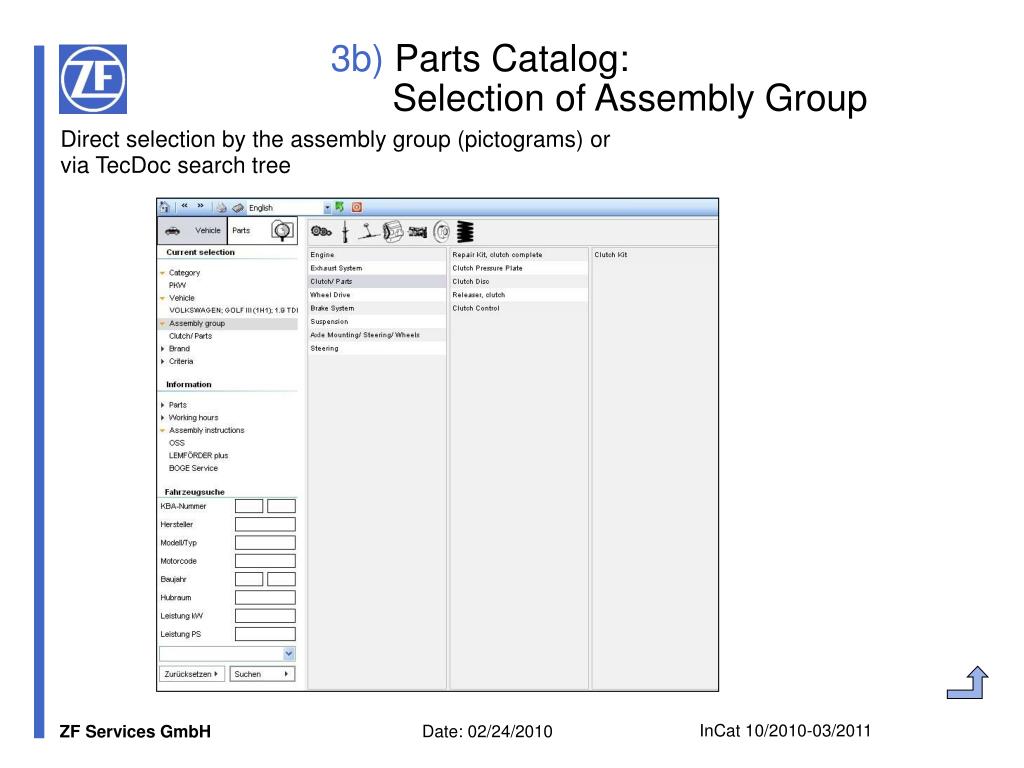Image resolution: width=1024 pixels, height=768 pixels.
Task: Click first KBA-Nummer input field
Action: (249, 506)
